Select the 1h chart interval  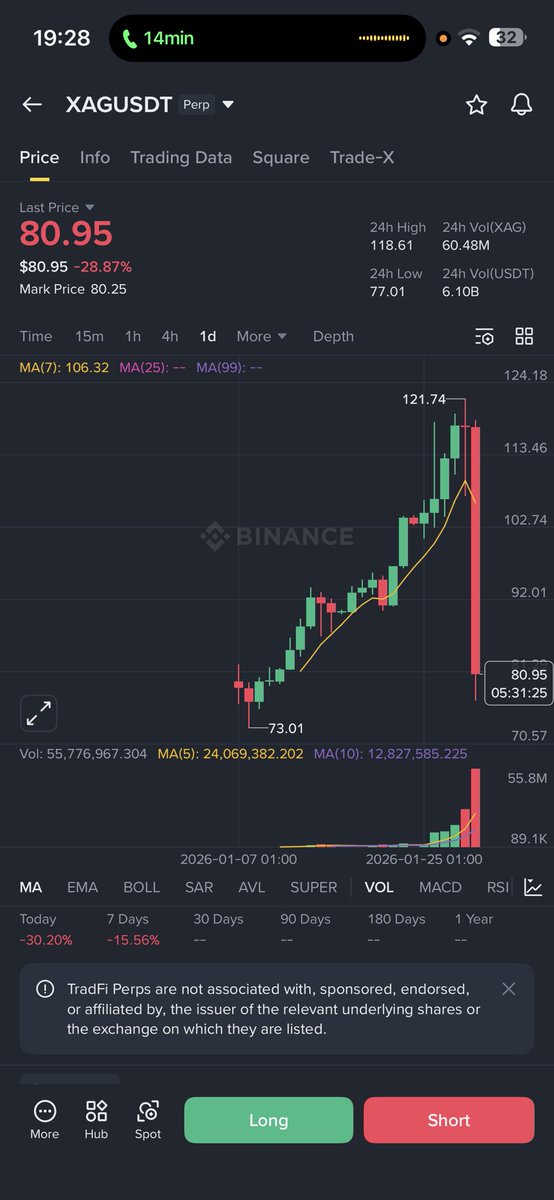click(x=133, y=336)
